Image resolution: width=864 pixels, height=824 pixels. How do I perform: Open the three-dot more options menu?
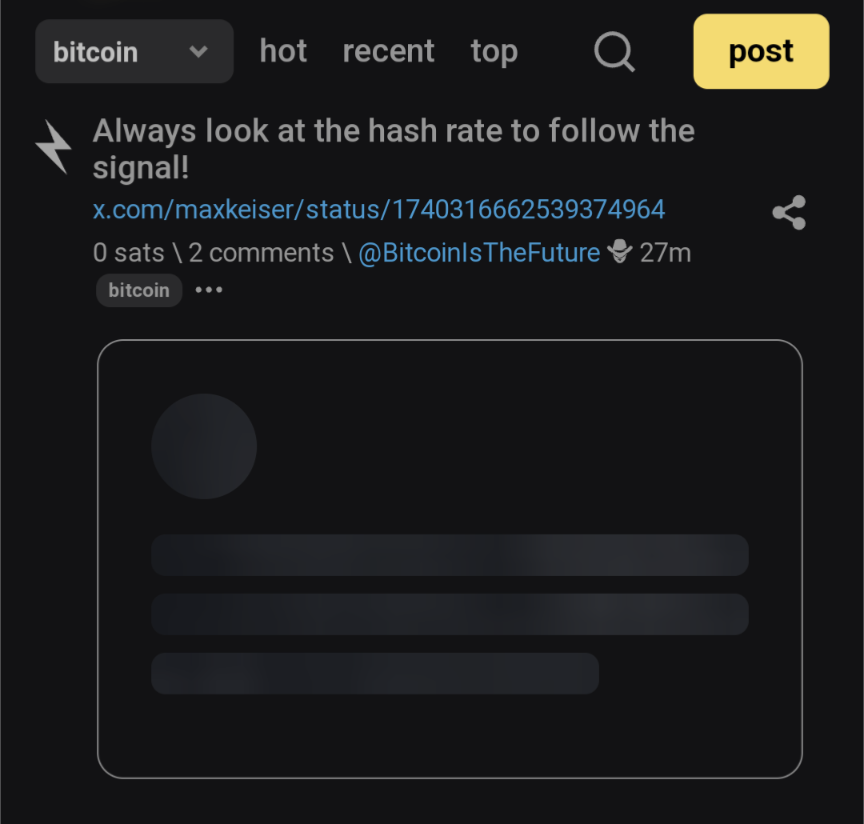click(x=209, y=290)
